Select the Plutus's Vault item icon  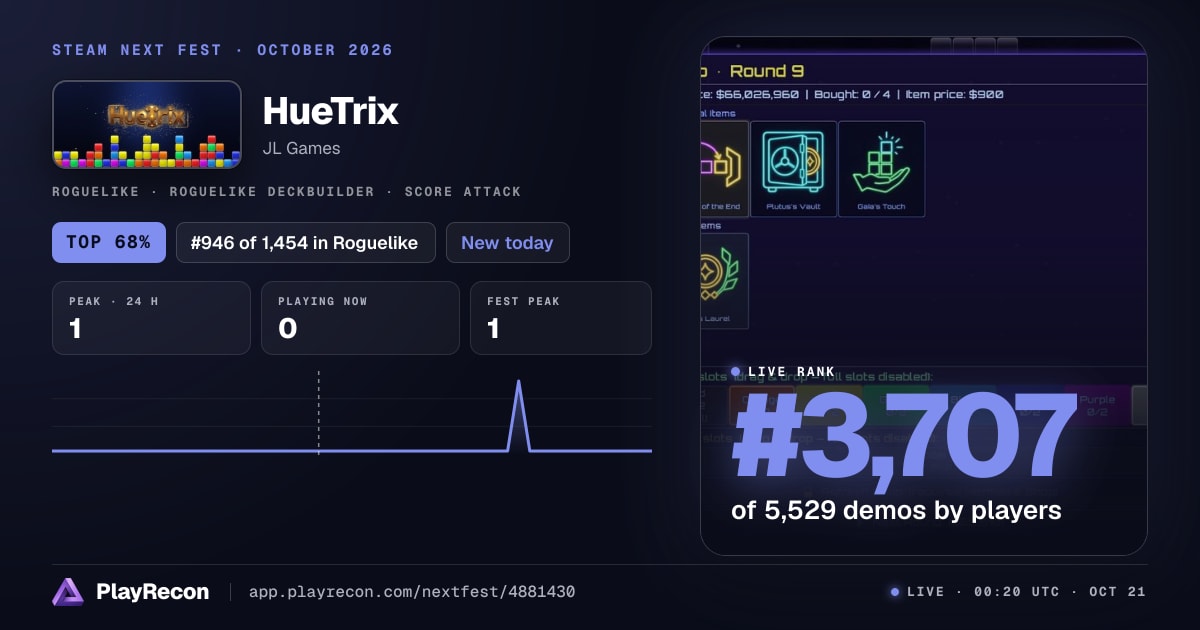coord(793,168)
